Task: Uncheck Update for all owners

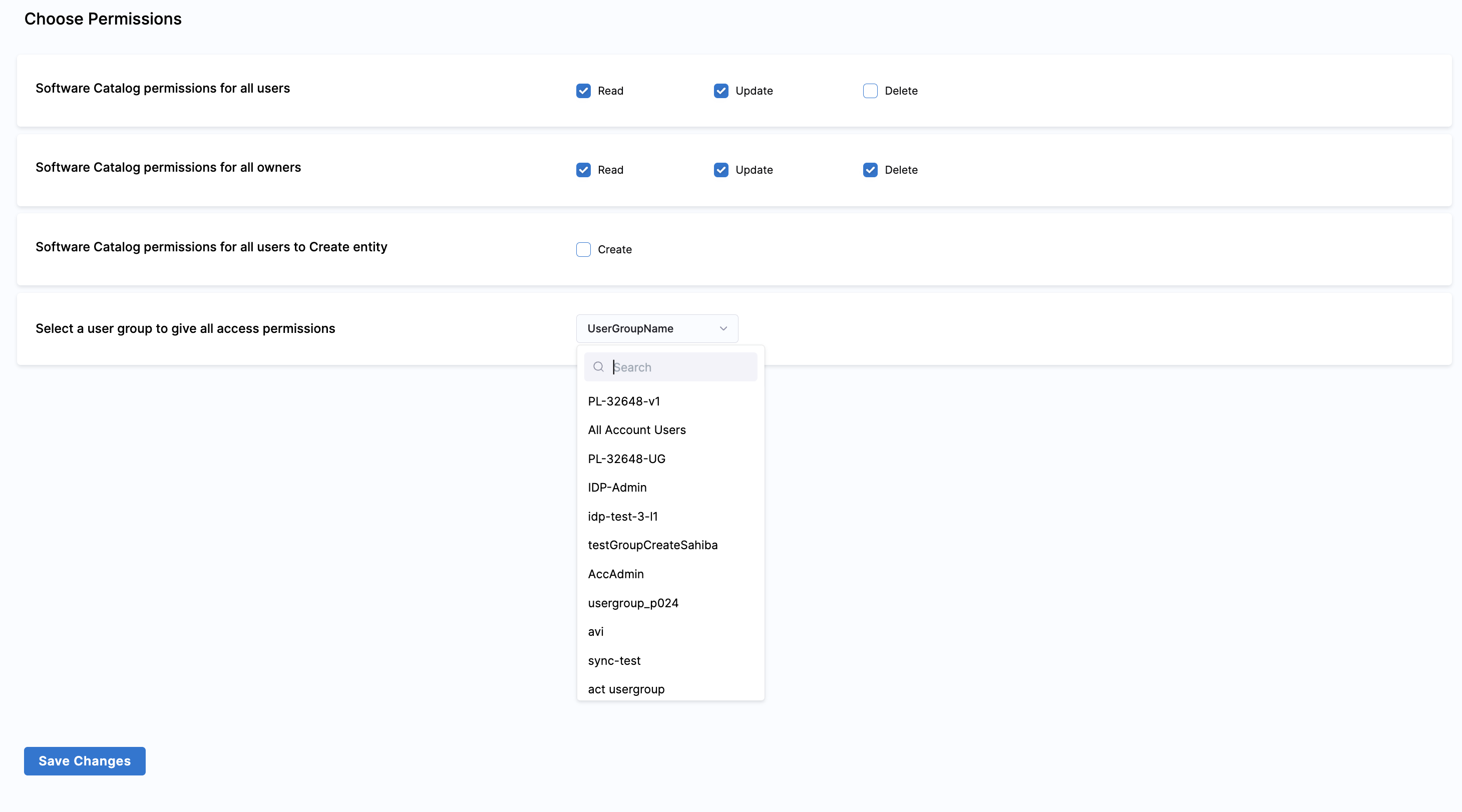Action: click(721, 170)
